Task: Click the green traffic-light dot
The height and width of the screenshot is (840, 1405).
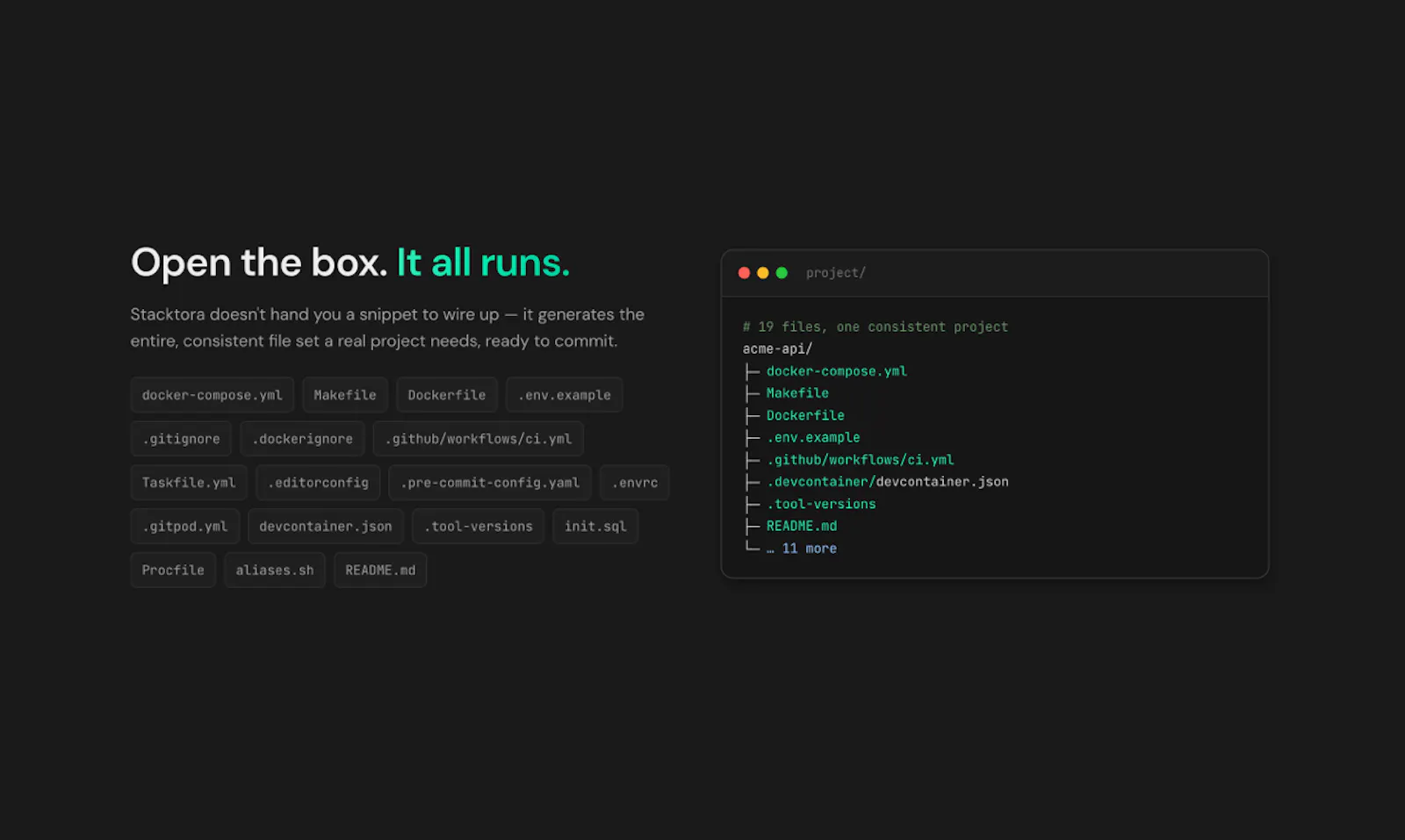Action: (x=782, y=273)
